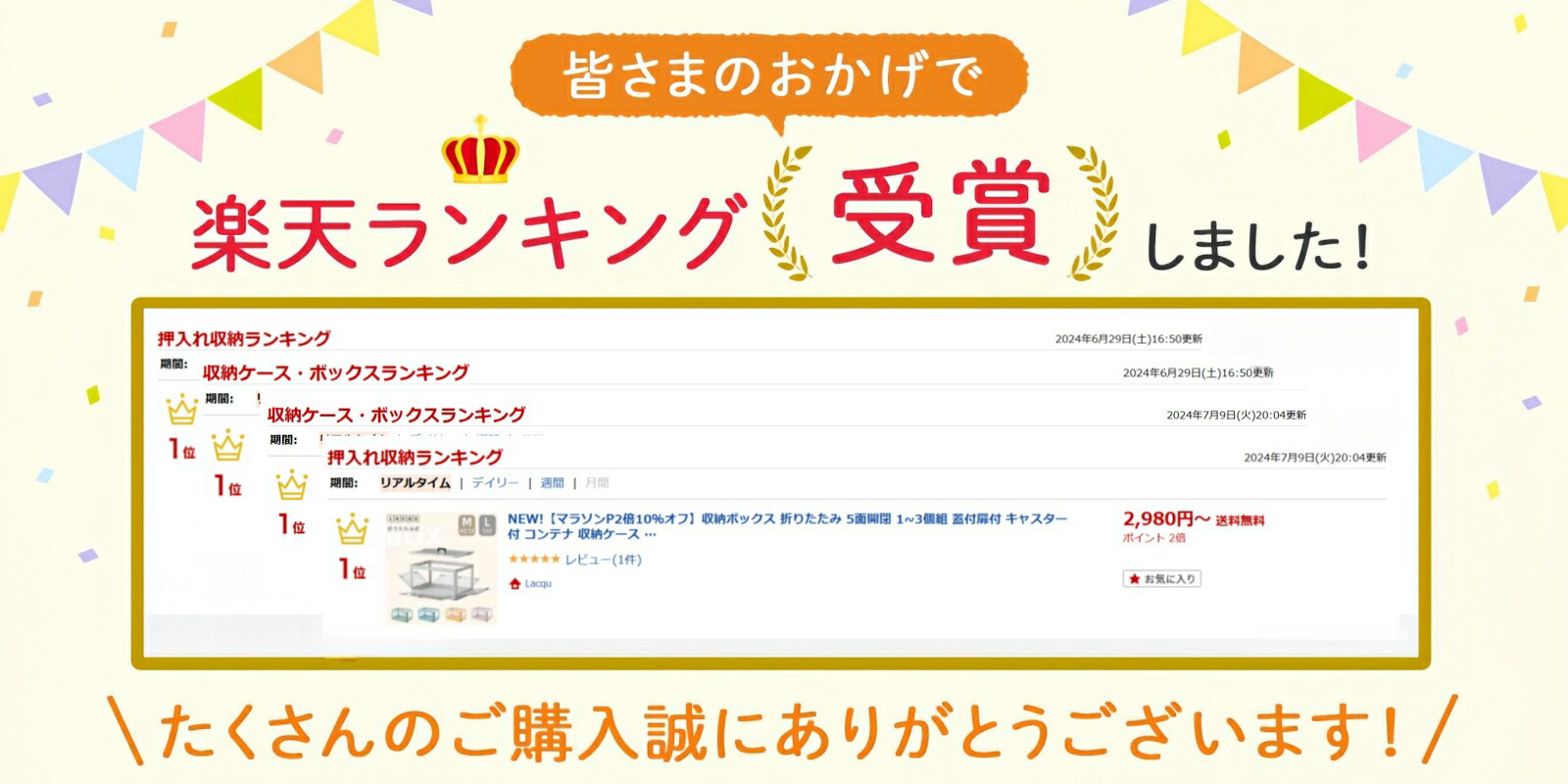Click the five-star rating icons
Viewport: 1568px width, 784px height.
pyautogui.click(x=533, y=559)
